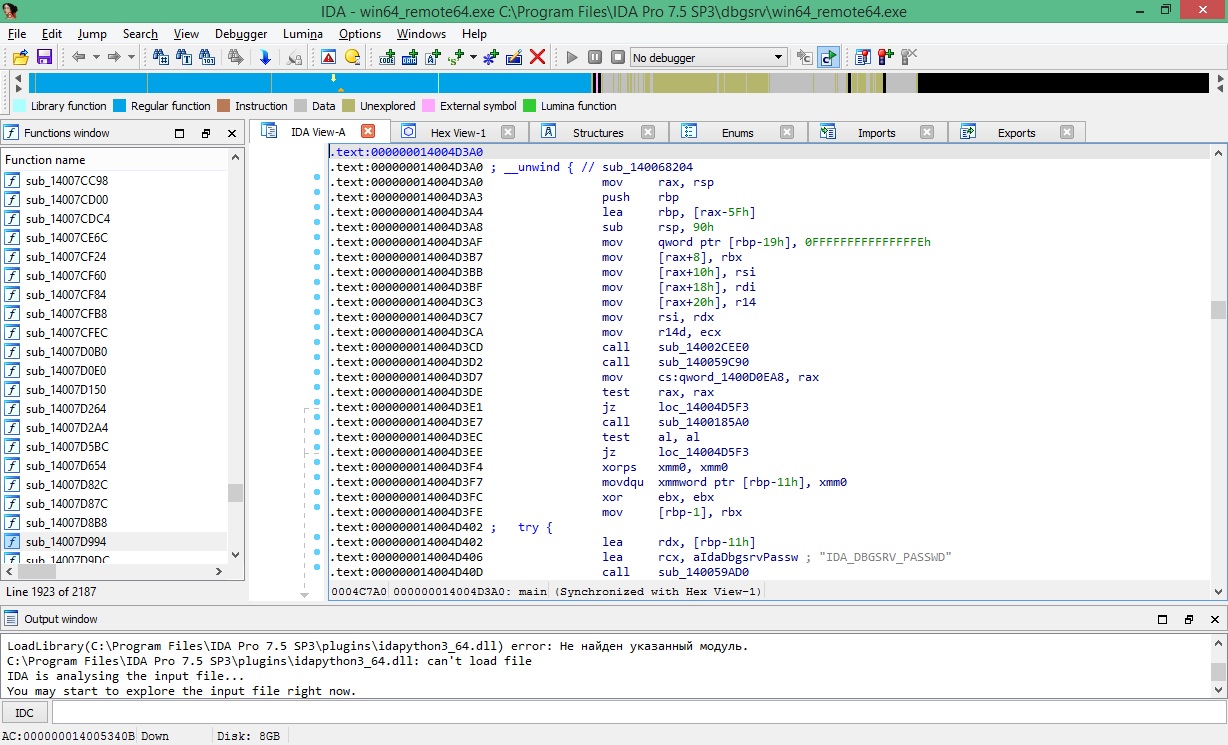Close the Functions window panel

[232, 133]
